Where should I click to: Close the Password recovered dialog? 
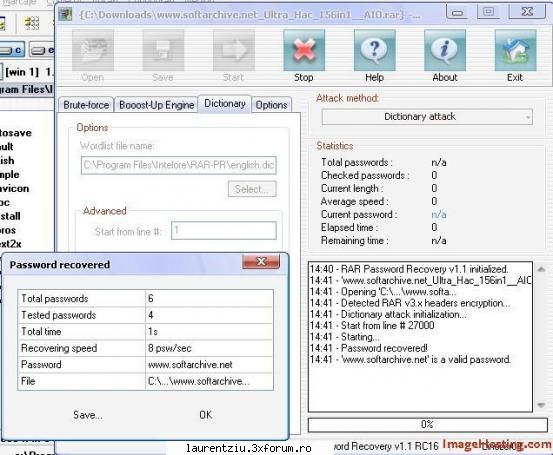(261, 261)
